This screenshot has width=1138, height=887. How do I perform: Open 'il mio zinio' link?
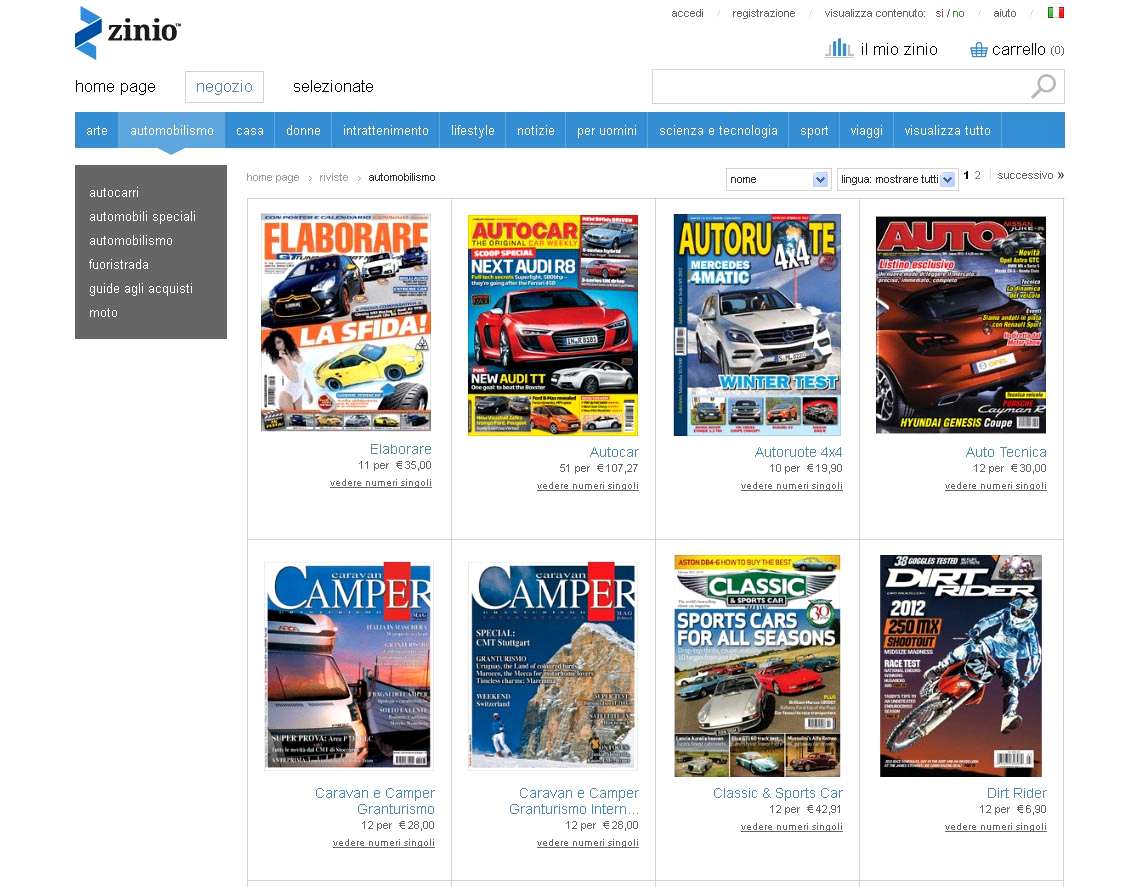pyautogui.click(x=899, y=49)
